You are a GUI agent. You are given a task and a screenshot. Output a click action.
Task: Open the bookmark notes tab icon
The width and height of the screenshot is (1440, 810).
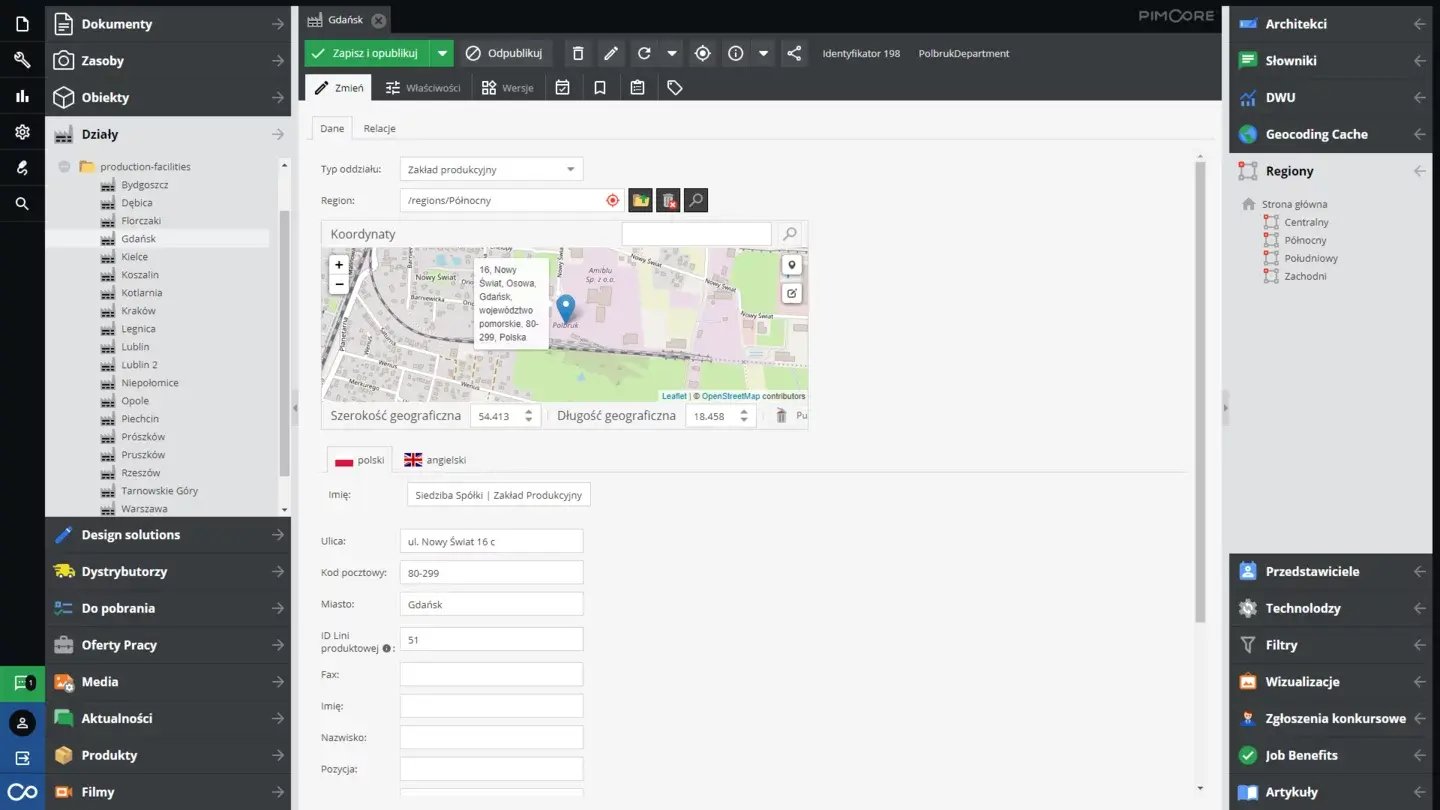point(600,88)
